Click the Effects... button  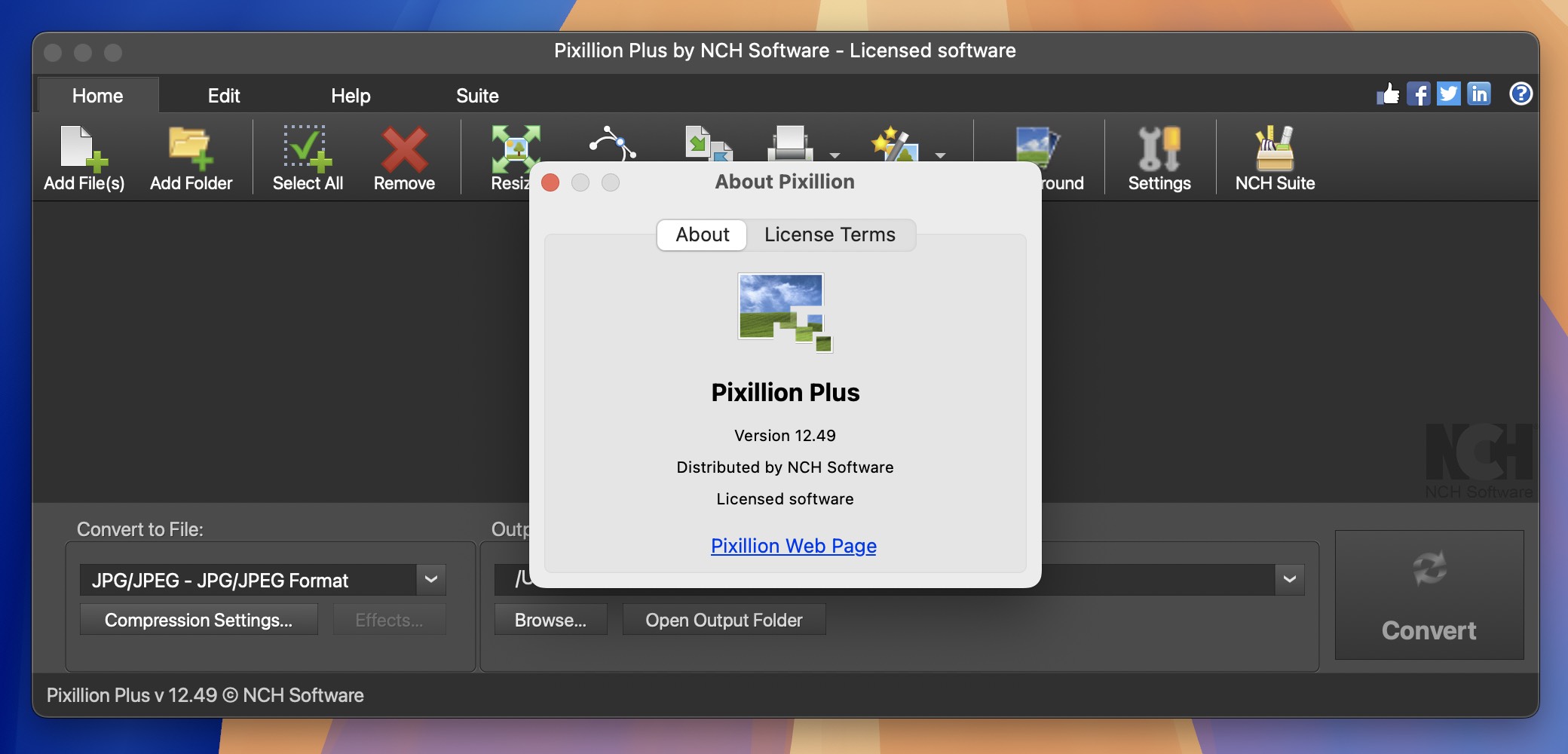point(389,620)
